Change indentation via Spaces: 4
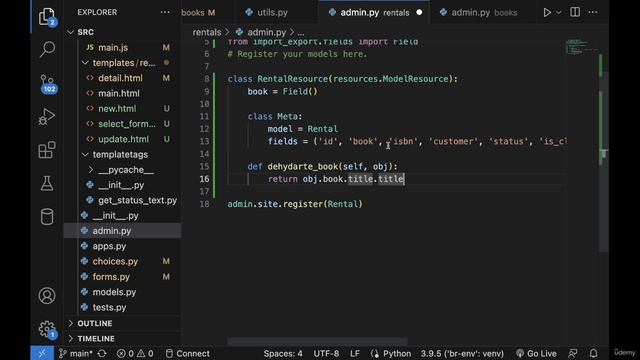The width and height of the screenshot is (640, 360). pyautogui.click(x=283, y=353)
